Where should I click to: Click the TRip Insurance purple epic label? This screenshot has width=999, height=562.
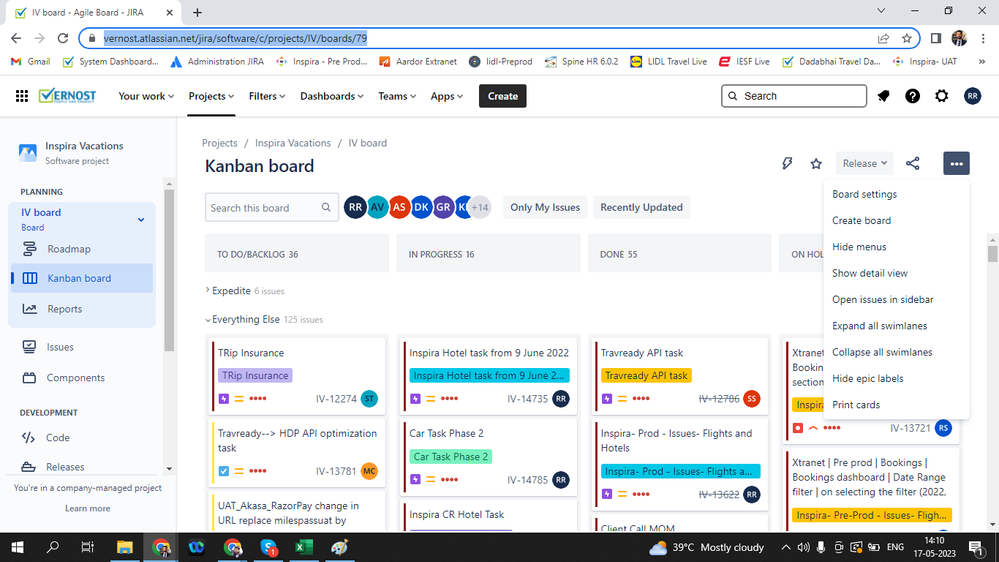tap(255, 375)
